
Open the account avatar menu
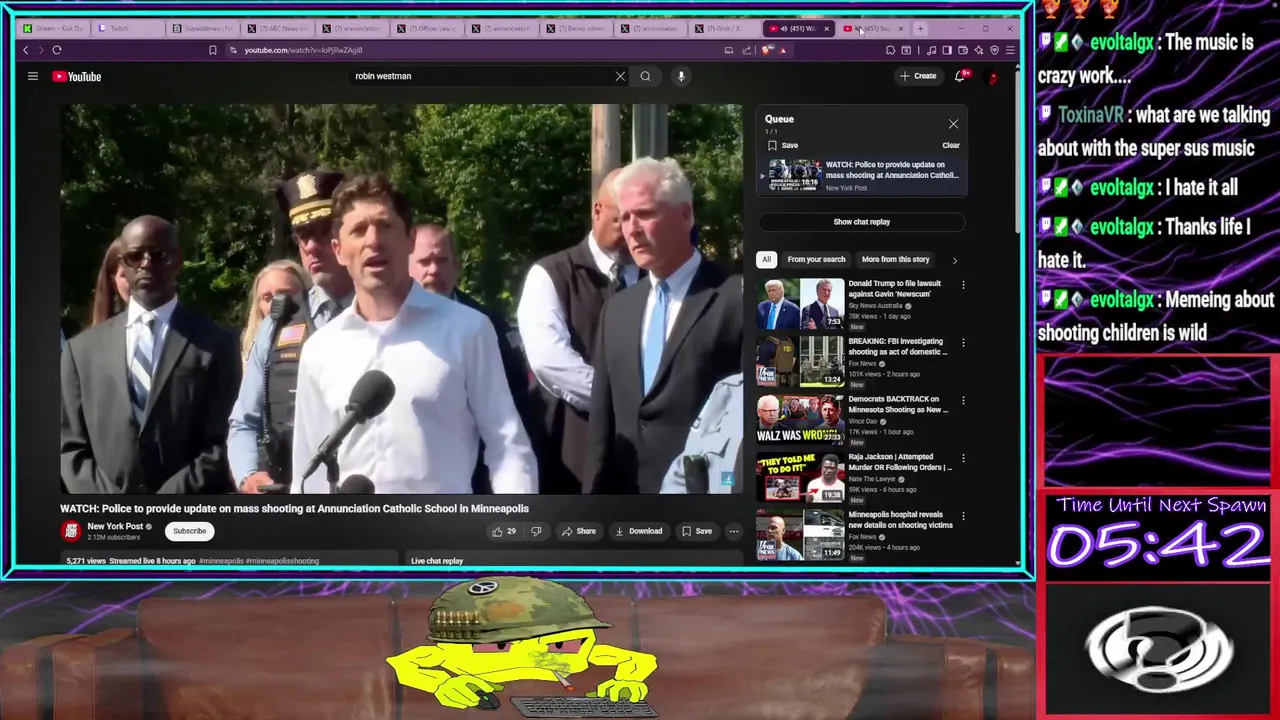tap(993, 76)
